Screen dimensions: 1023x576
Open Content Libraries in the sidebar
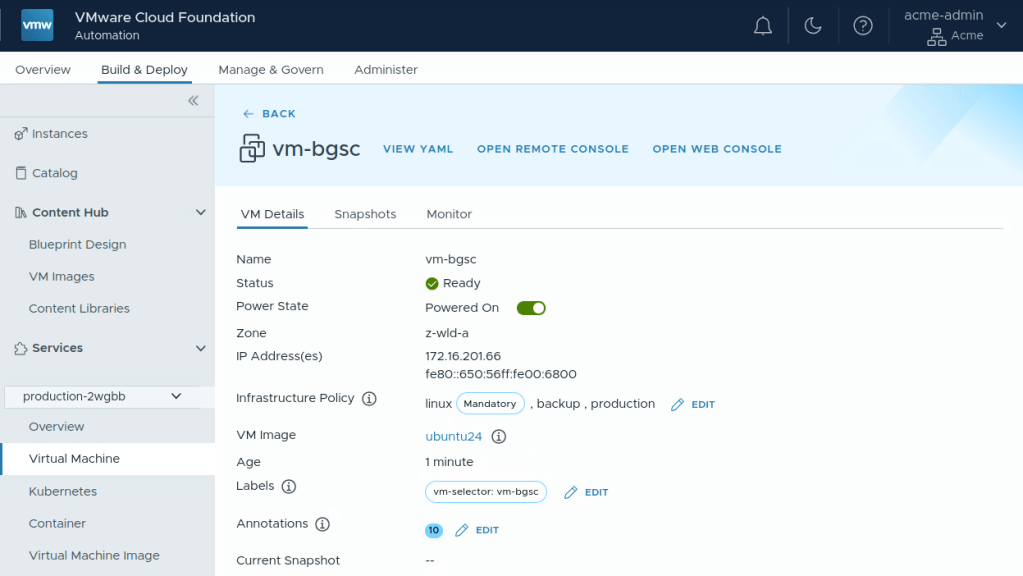(x=79, y=309)
